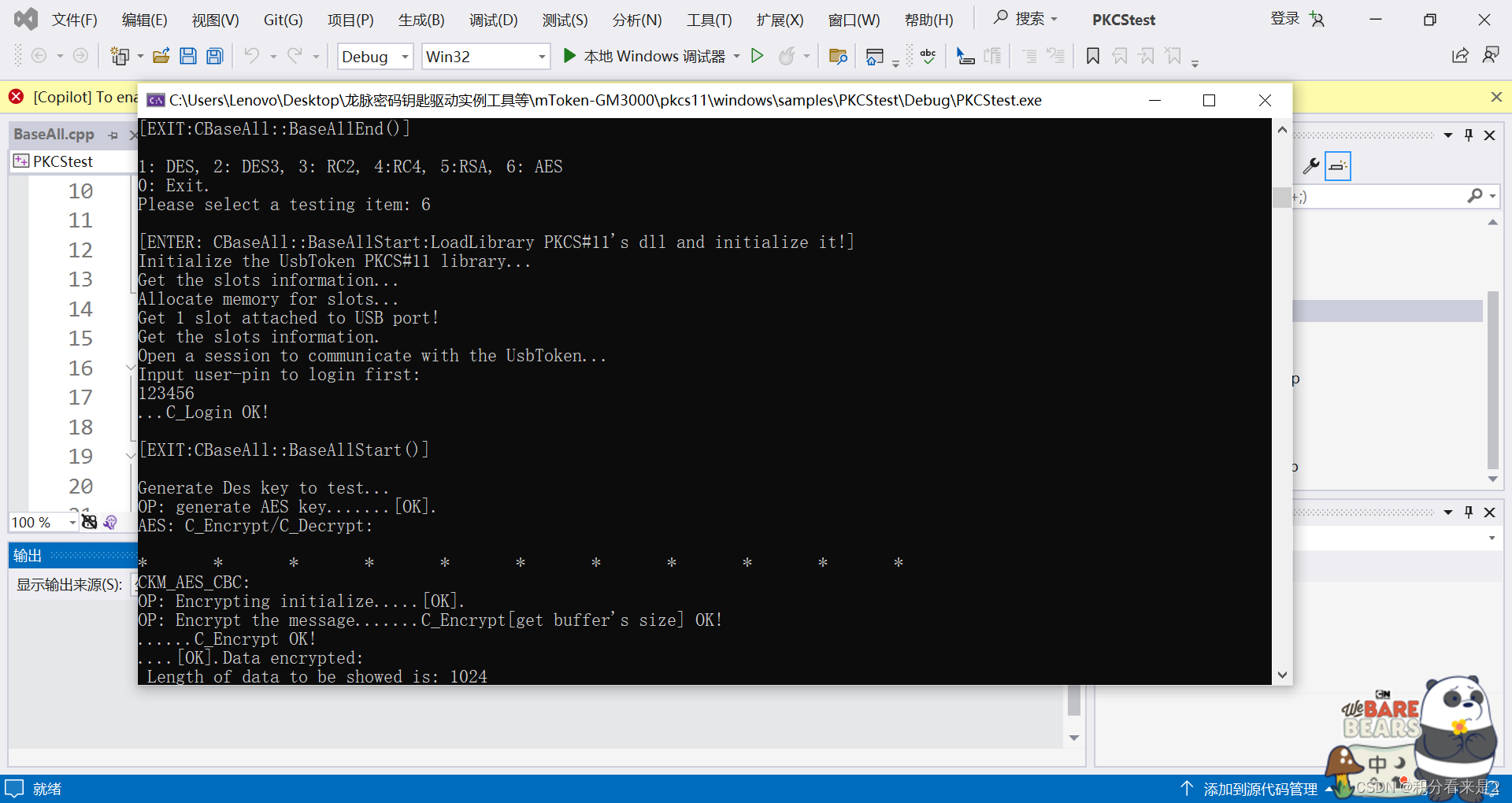Toggle bookmark on the current line
The height and width of the screenshot is (803, 1512).
click(x=1093, y=56)
